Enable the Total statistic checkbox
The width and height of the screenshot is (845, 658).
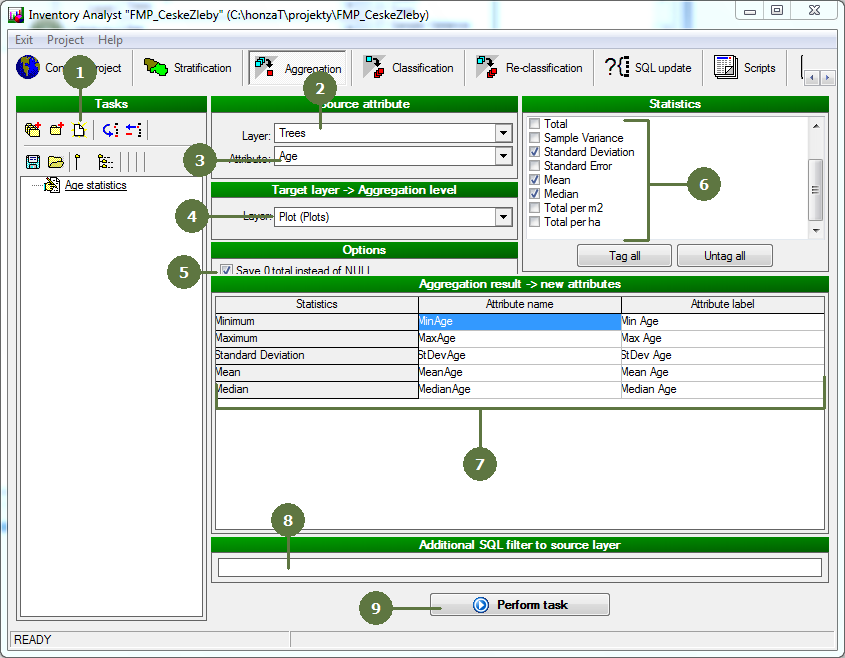click(x=535, y=124)
